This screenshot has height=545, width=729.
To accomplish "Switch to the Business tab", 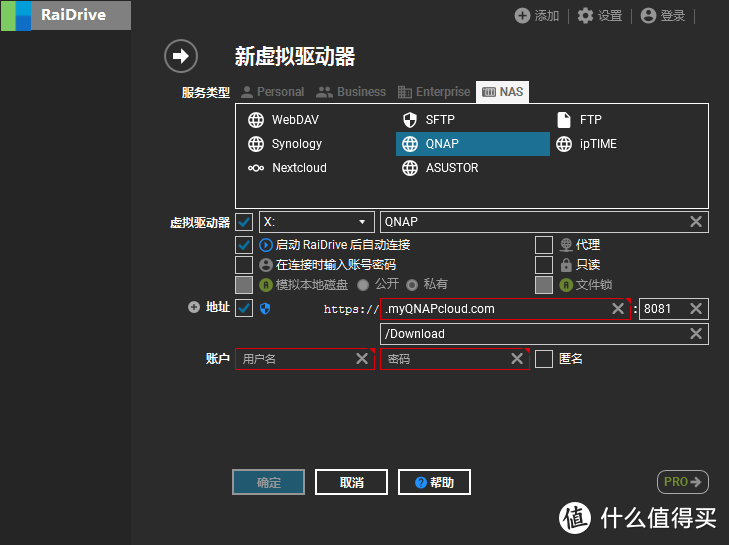I will (x=351, y=92).
